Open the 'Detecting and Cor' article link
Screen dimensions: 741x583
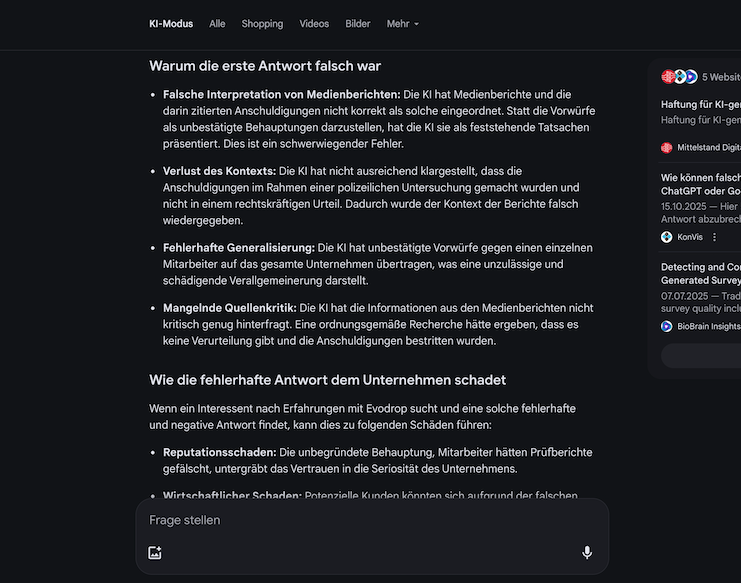700,267
